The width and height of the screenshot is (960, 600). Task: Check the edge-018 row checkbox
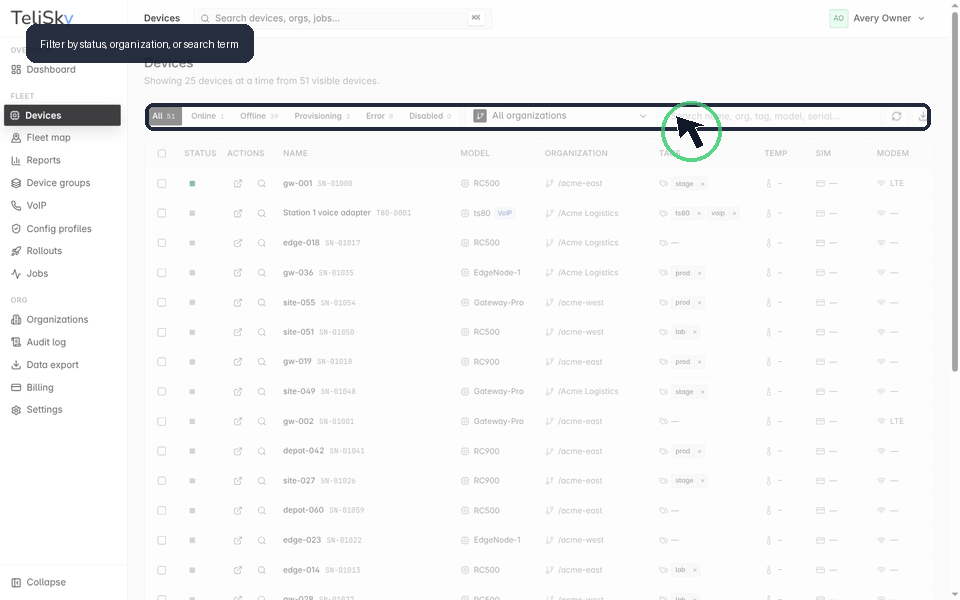point(162,243)
